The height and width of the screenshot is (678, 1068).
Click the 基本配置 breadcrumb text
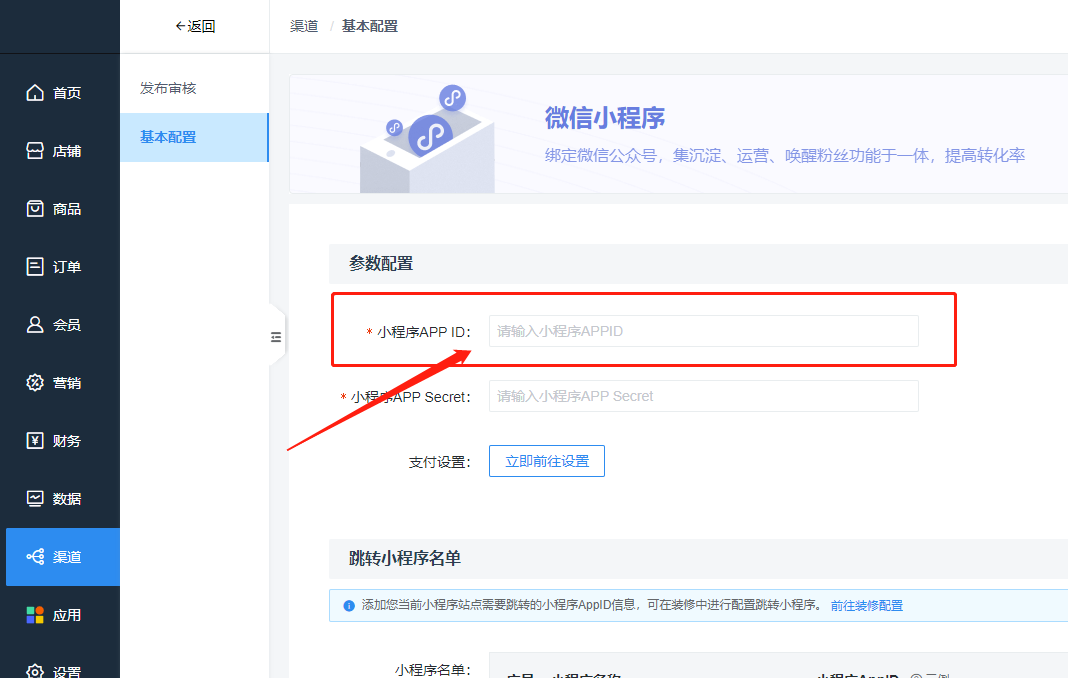369,26
